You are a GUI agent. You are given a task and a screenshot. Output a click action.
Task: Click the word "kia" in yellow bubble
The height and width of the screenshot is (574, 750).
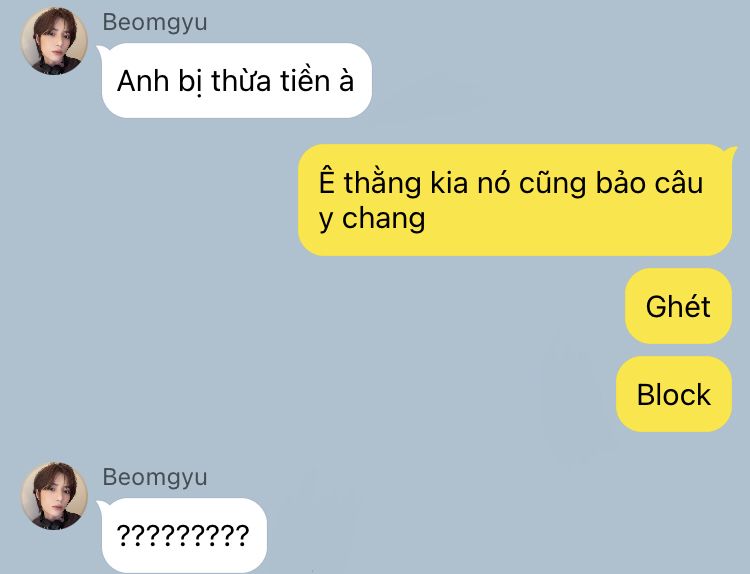coord(449,183)
